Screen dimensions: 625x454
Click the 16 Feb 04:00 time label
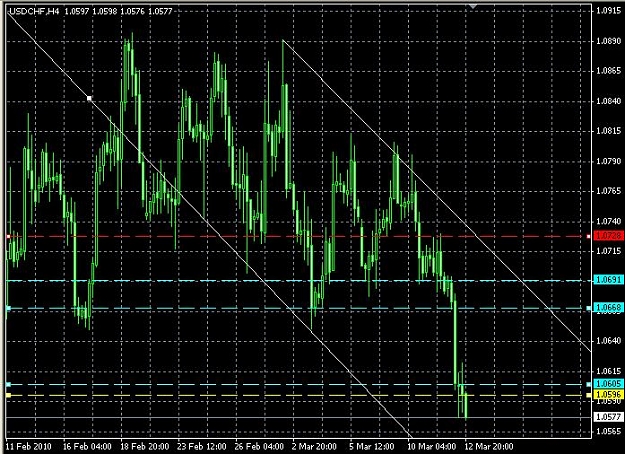(x=87, y=446)
